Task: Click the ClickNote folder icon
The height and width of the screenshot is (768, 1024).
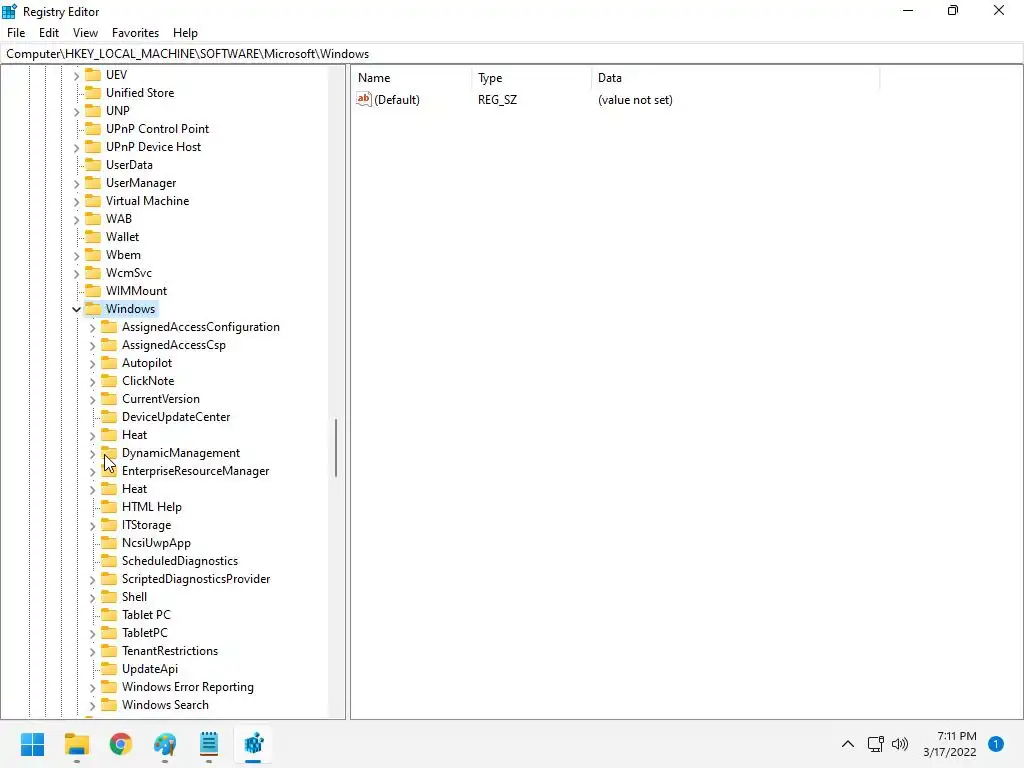Action: click(109, 381)
